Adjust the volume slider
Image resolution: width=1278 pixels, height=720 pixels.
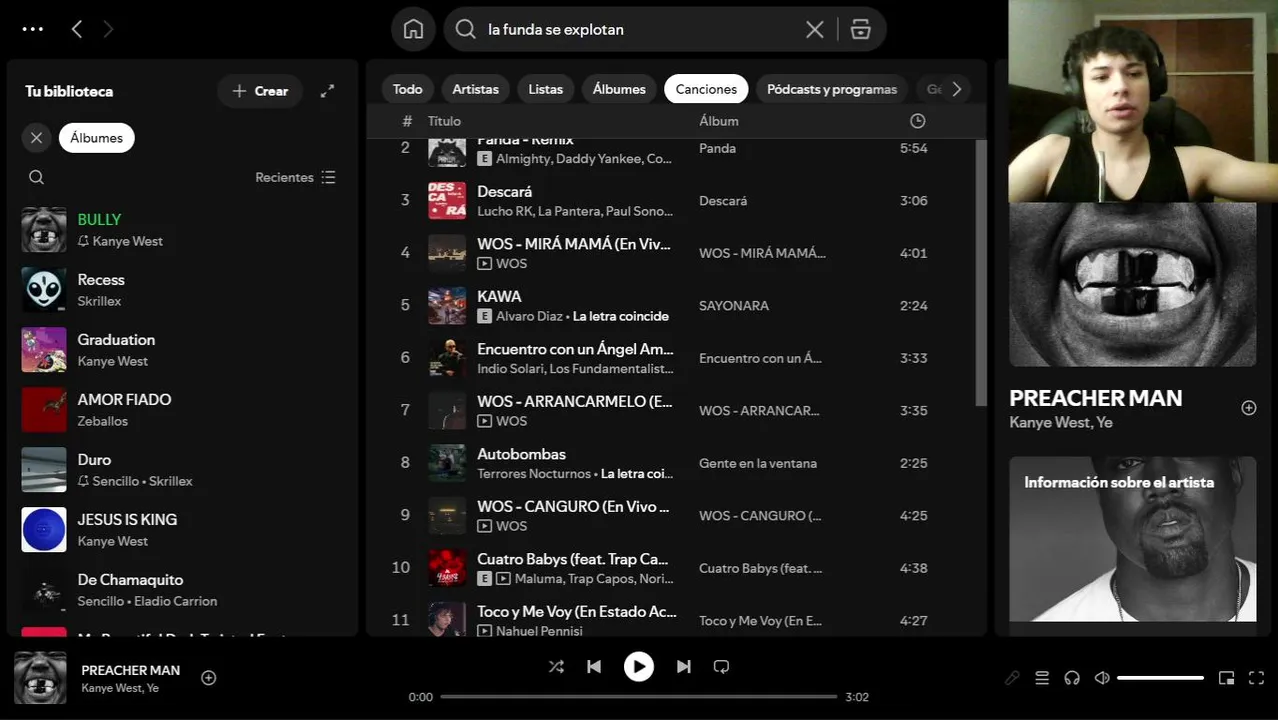(1160, 678)
